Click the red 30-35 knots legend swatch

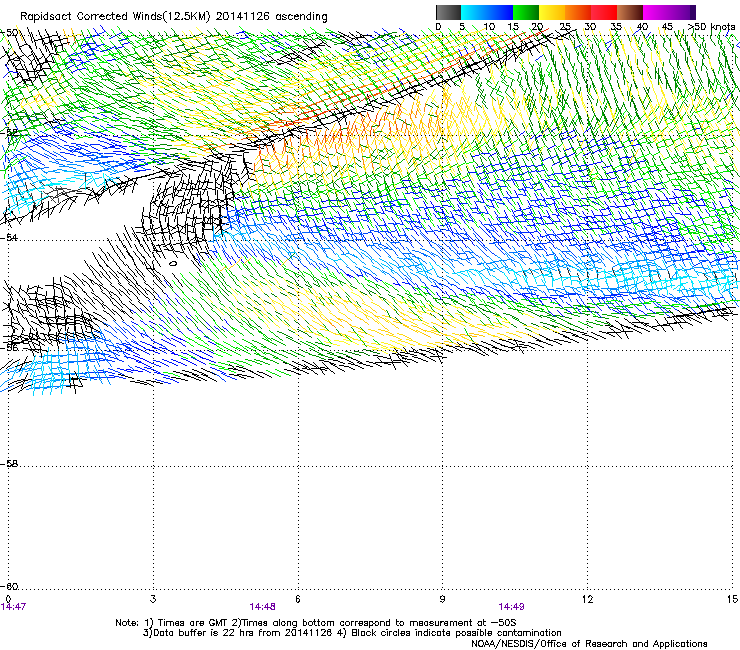[604, 12]
